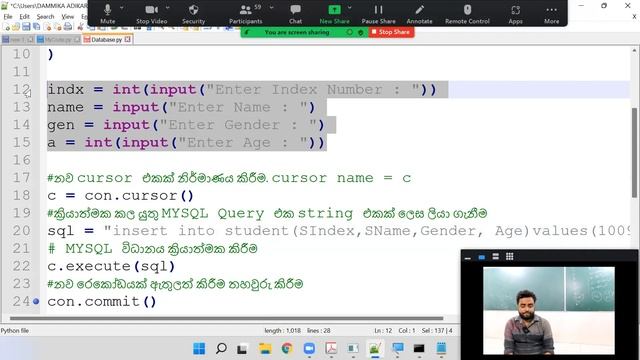This screenshot has height=360, width=640.
Task: Minimize the Zoom video thumbnail panel
Action: point(468,257)
